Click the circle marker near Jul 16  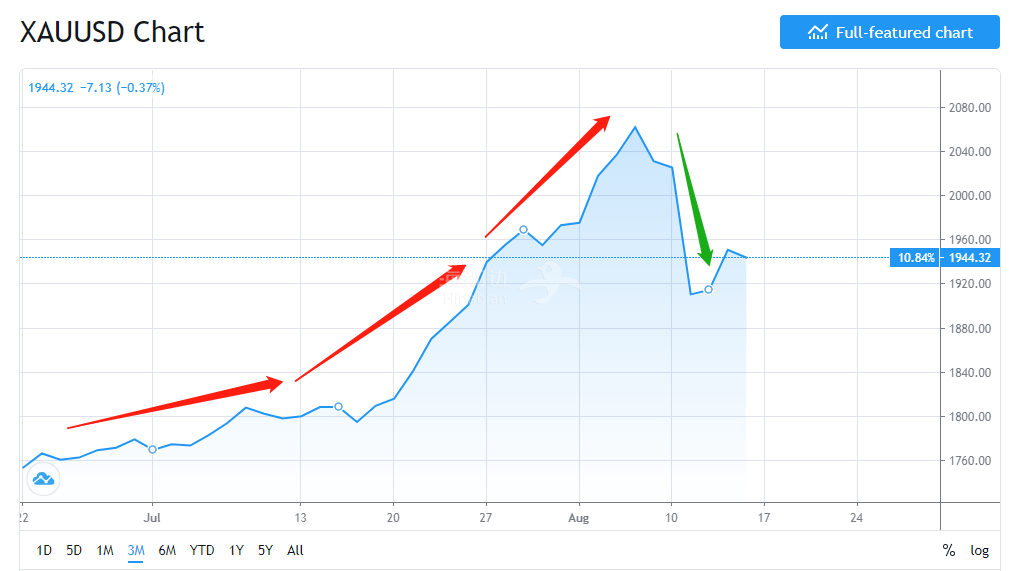[x=339, y=407]
